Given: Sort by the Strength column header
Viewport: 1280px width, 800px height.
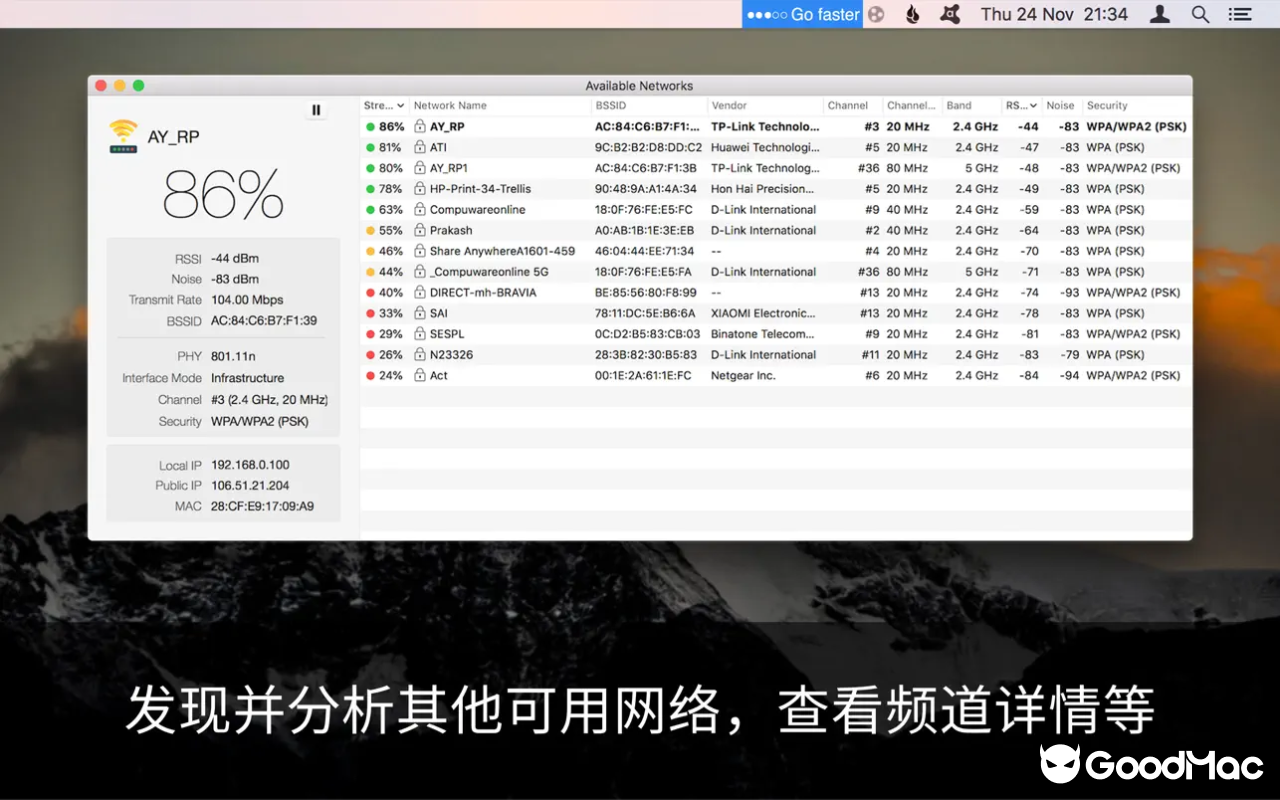Looking at the screenshot, I should 384,105.
